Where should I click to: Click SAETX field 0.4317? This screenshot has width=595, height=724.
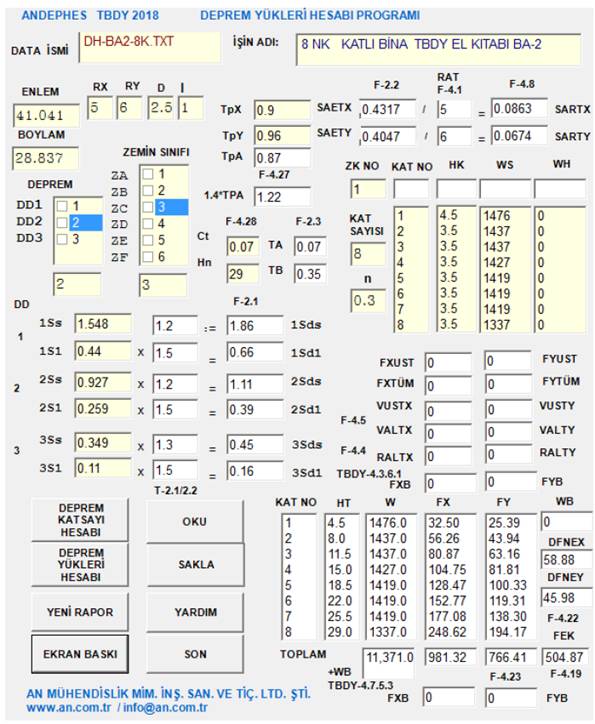(x=387, y=110)
